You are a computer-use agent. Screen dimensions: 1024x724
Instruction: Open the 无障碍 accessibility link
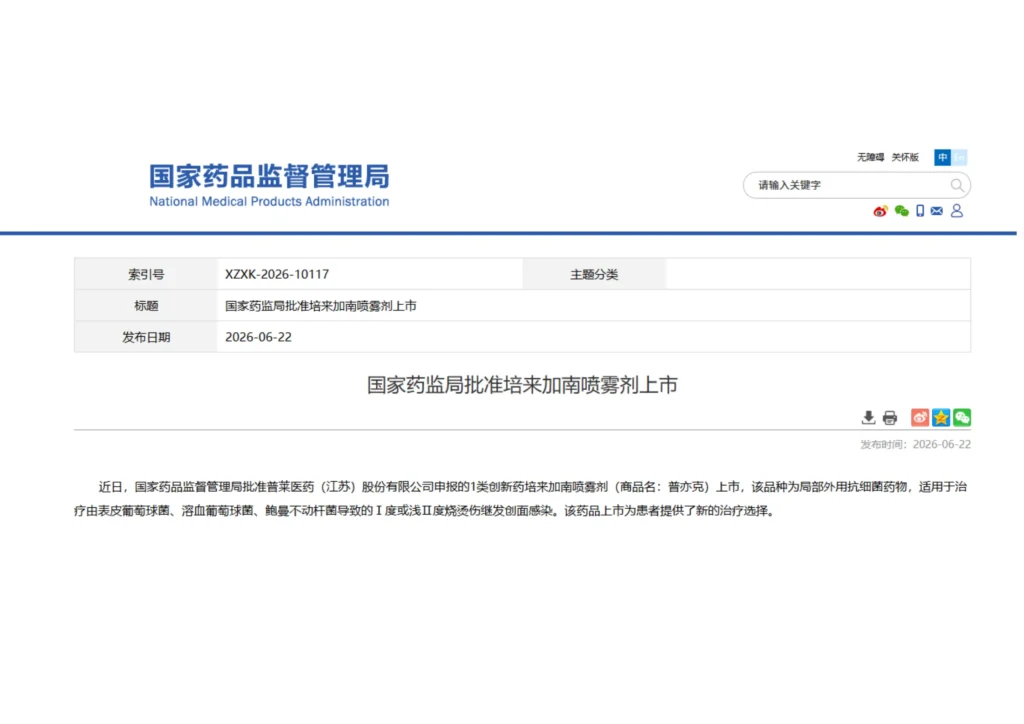point(871,157)
